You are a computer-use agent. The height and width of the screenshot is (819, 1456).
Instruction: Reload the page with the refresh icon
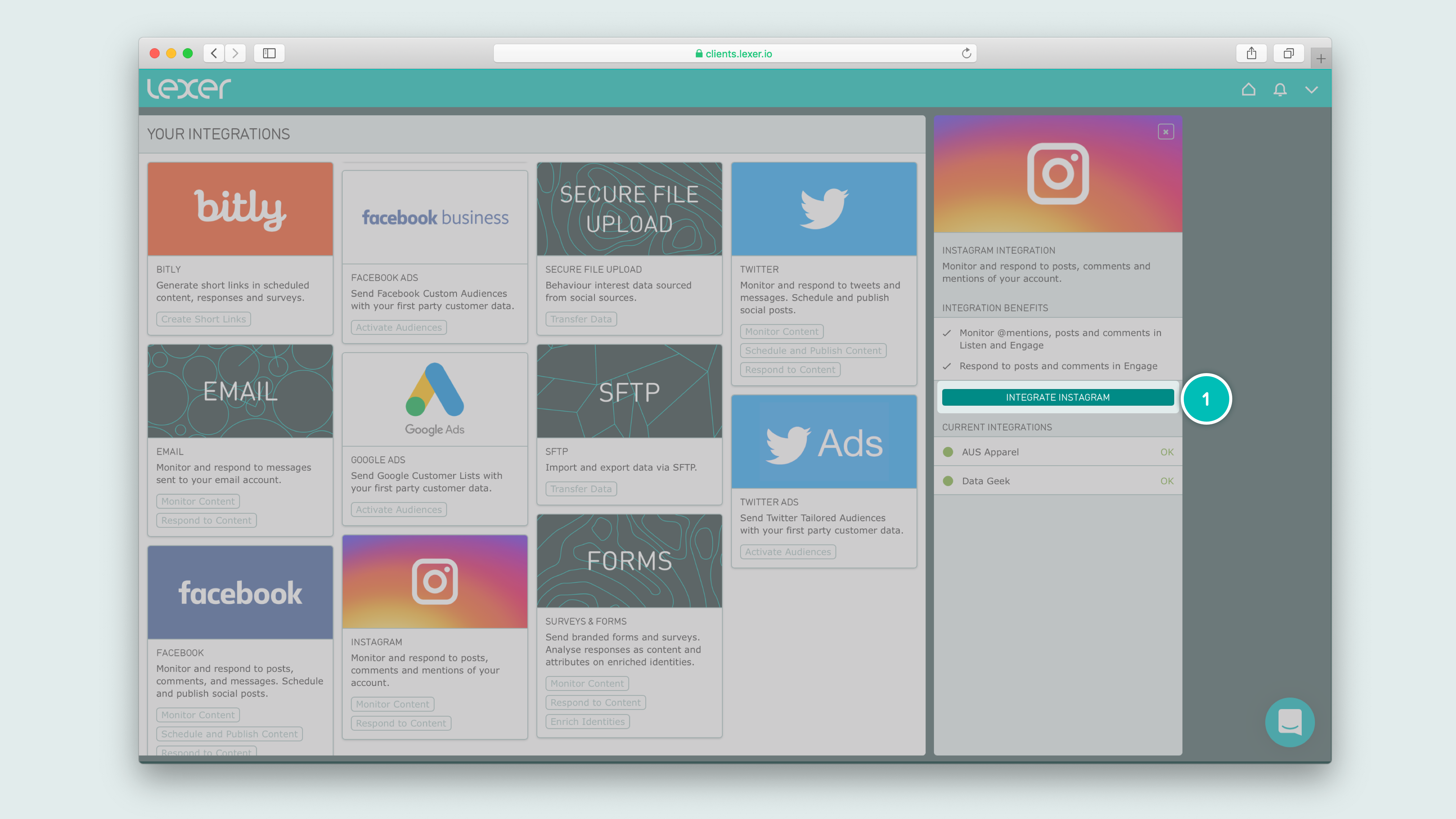coord(966,53)
